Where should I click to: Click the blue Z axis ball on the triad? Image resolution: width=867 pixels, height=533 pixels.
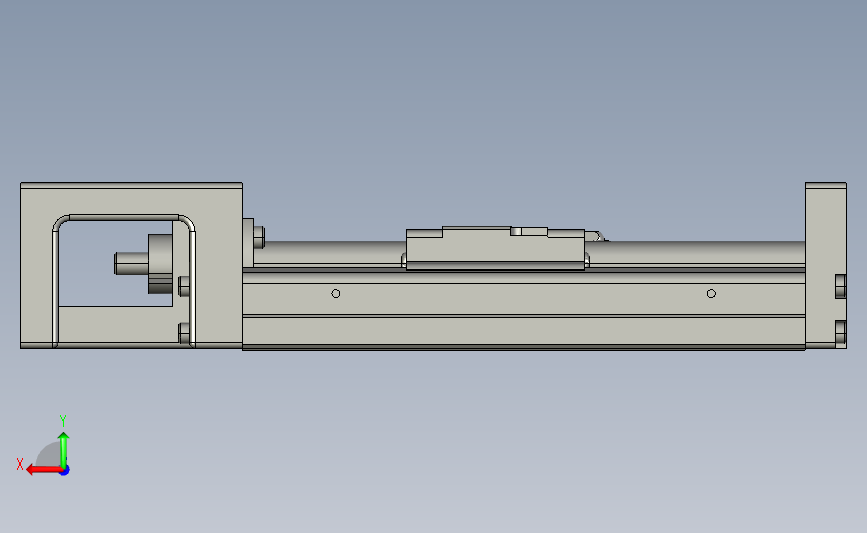65,471
